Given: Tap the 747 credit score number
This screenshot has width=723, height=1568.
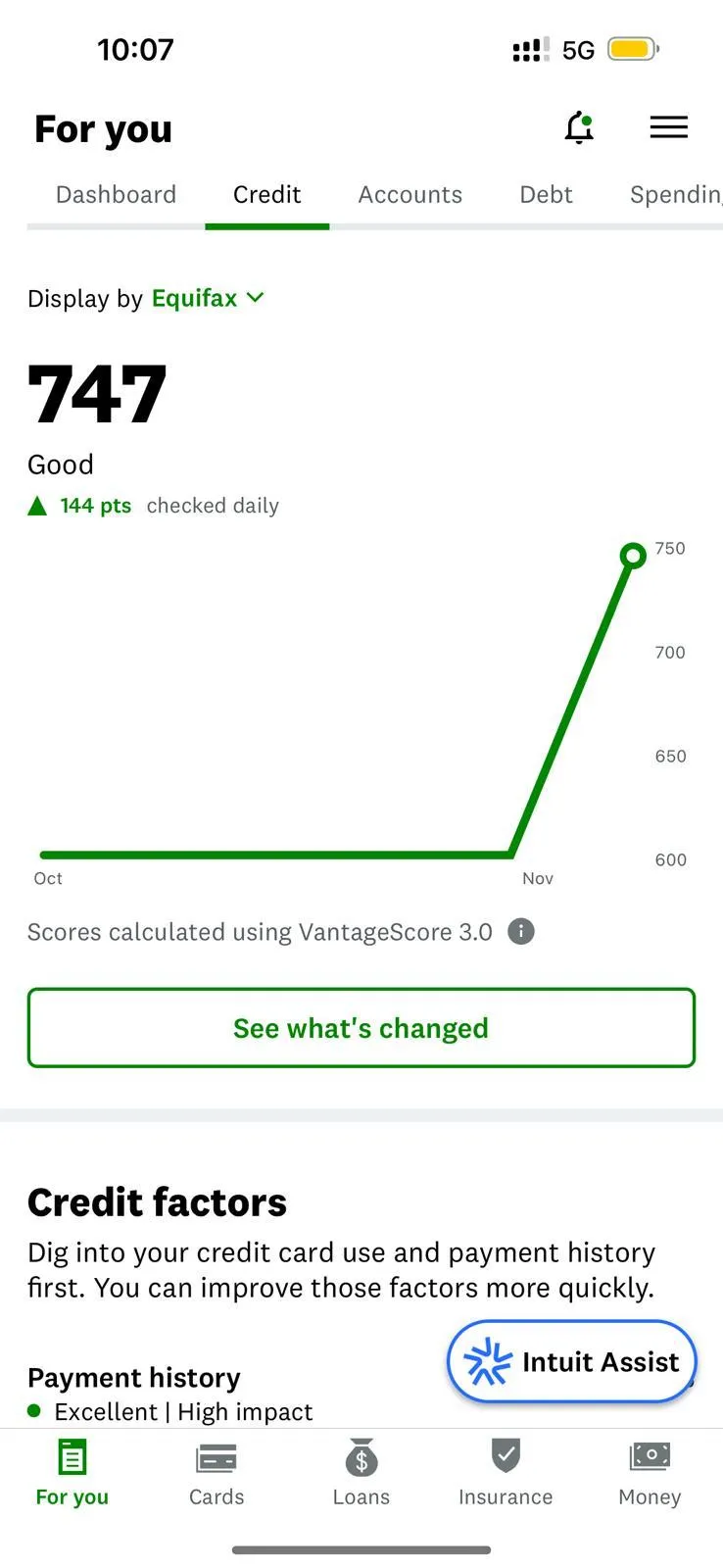Looking at the screenshot, I should click(97, 395).
